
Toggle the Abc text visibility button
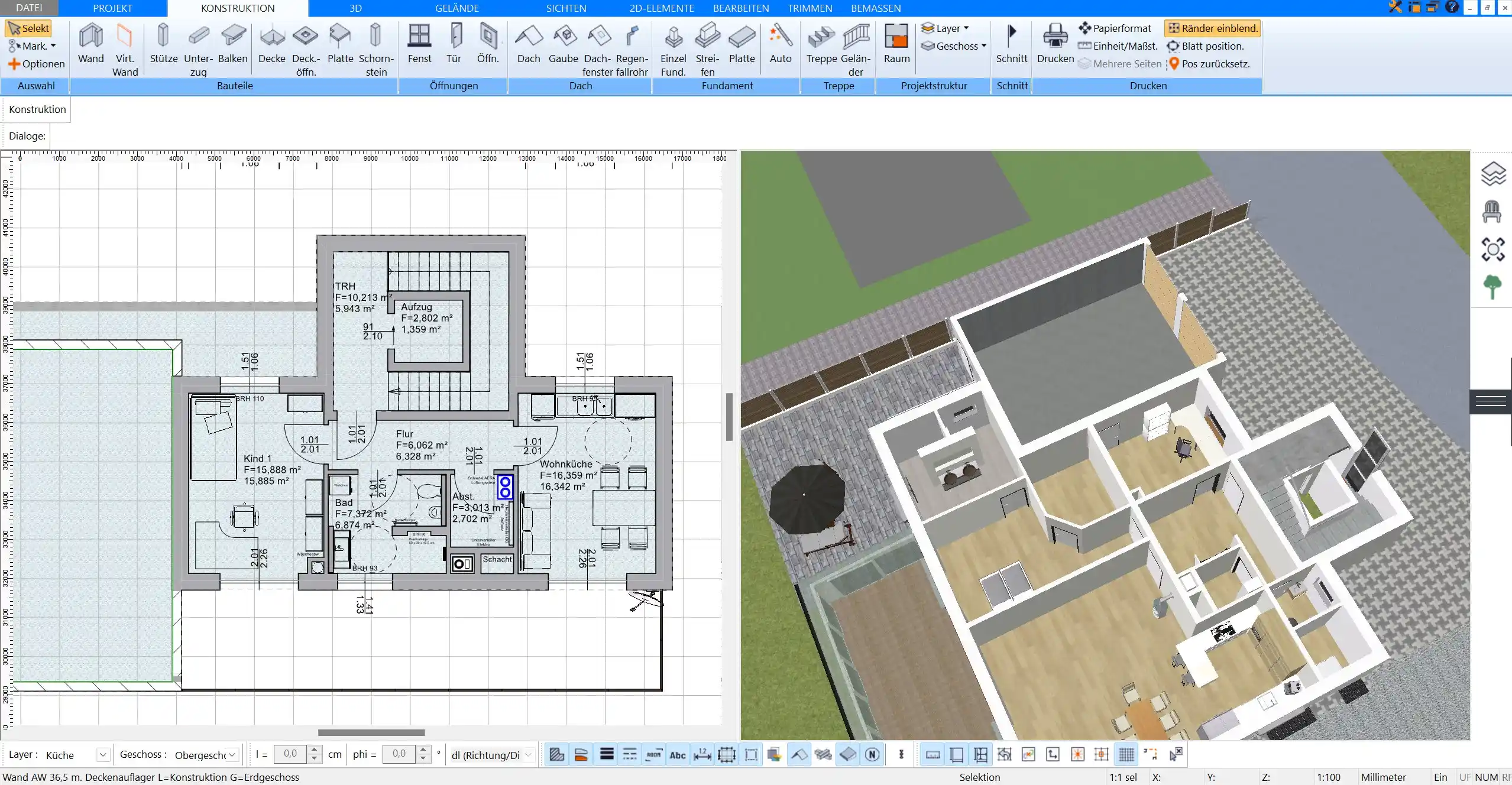[678, 754]
